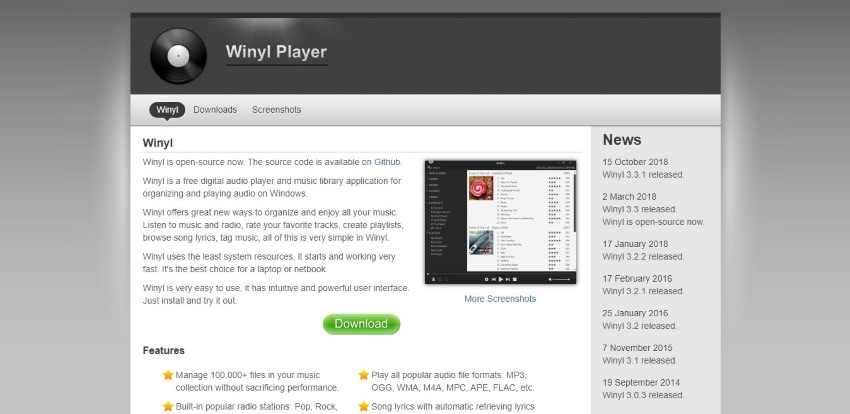Select the Winyl is open-source now news line
The image size is (850, 414).
(x=653, y=222)
